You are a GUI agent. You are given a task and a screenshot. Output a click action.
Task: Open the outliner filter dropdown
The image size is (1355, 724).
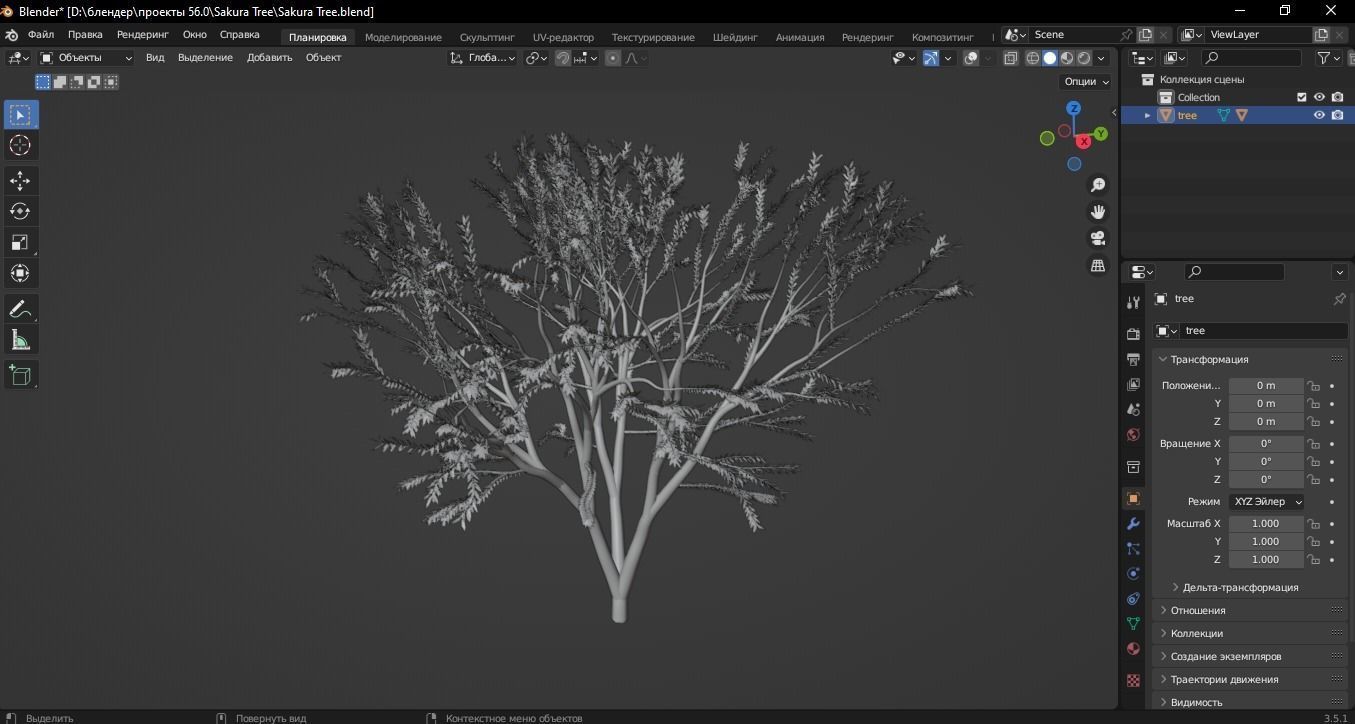(1329, 58)
